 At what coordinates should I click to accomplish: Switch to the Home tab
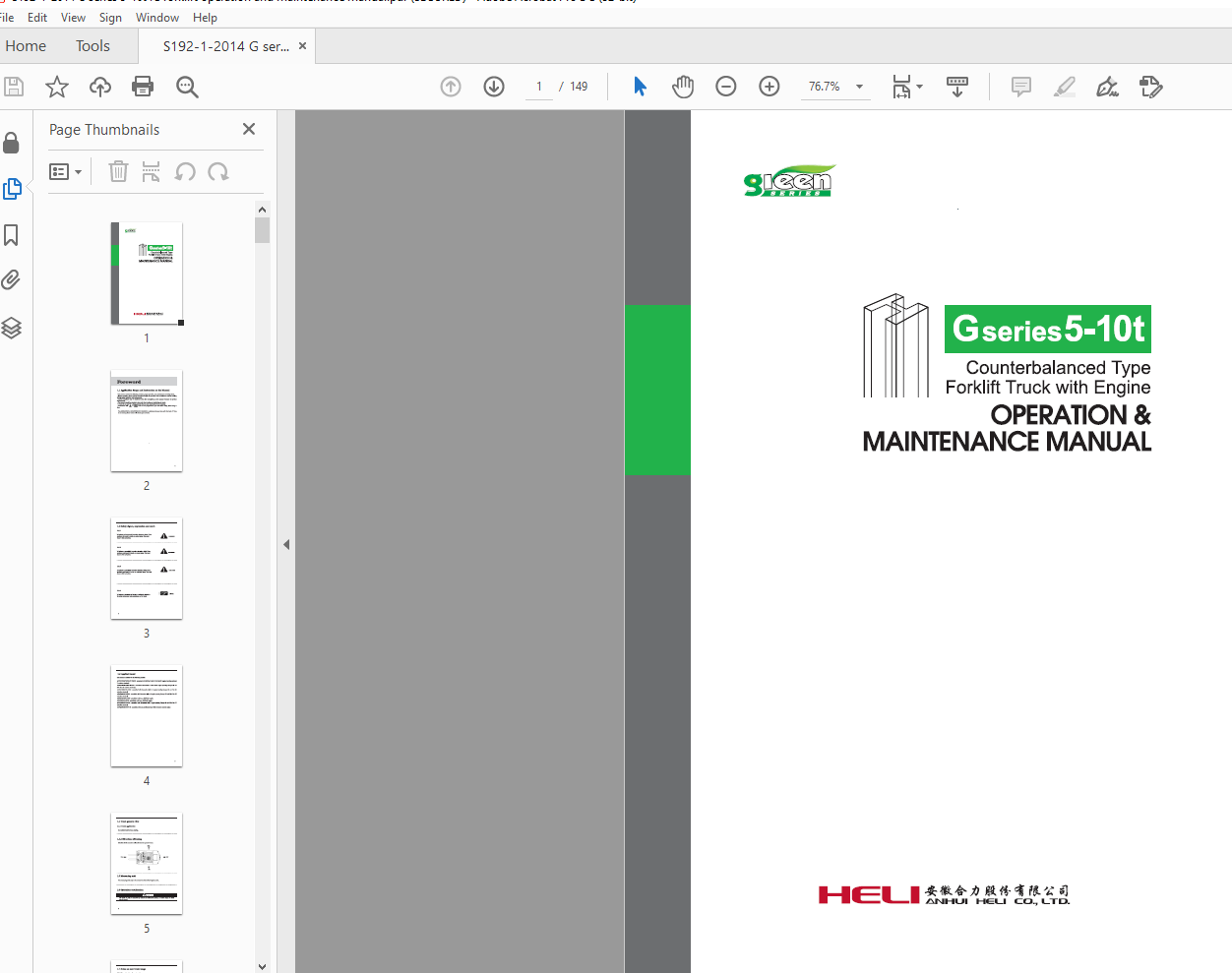coord(26,46)
